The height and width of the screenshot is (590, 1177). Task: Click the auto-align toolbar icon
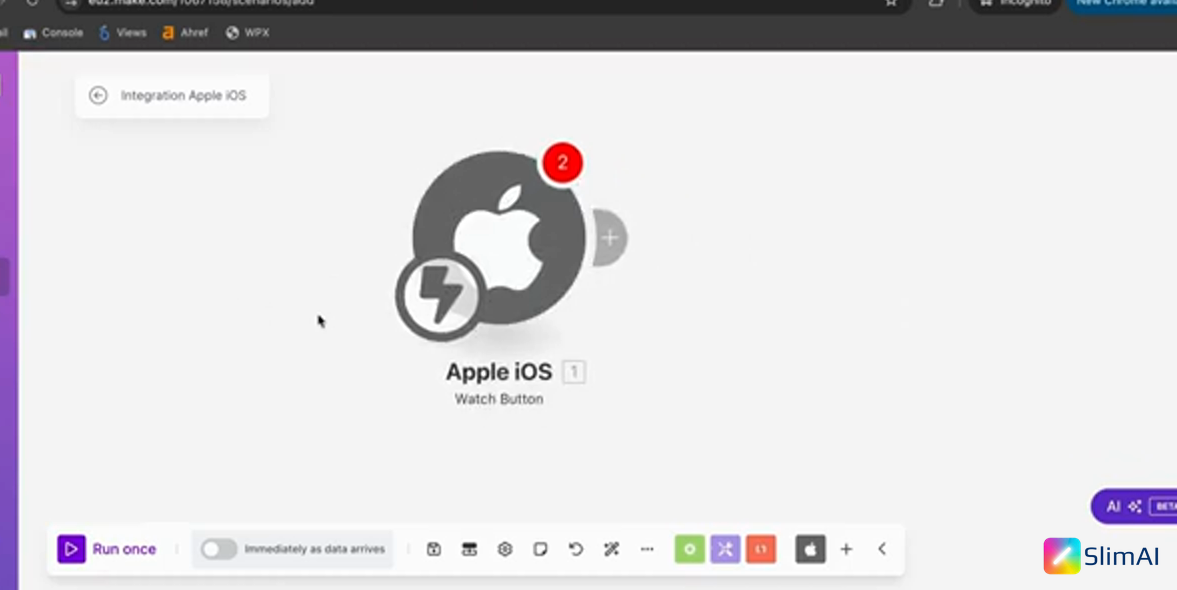(x=469, y=549)
